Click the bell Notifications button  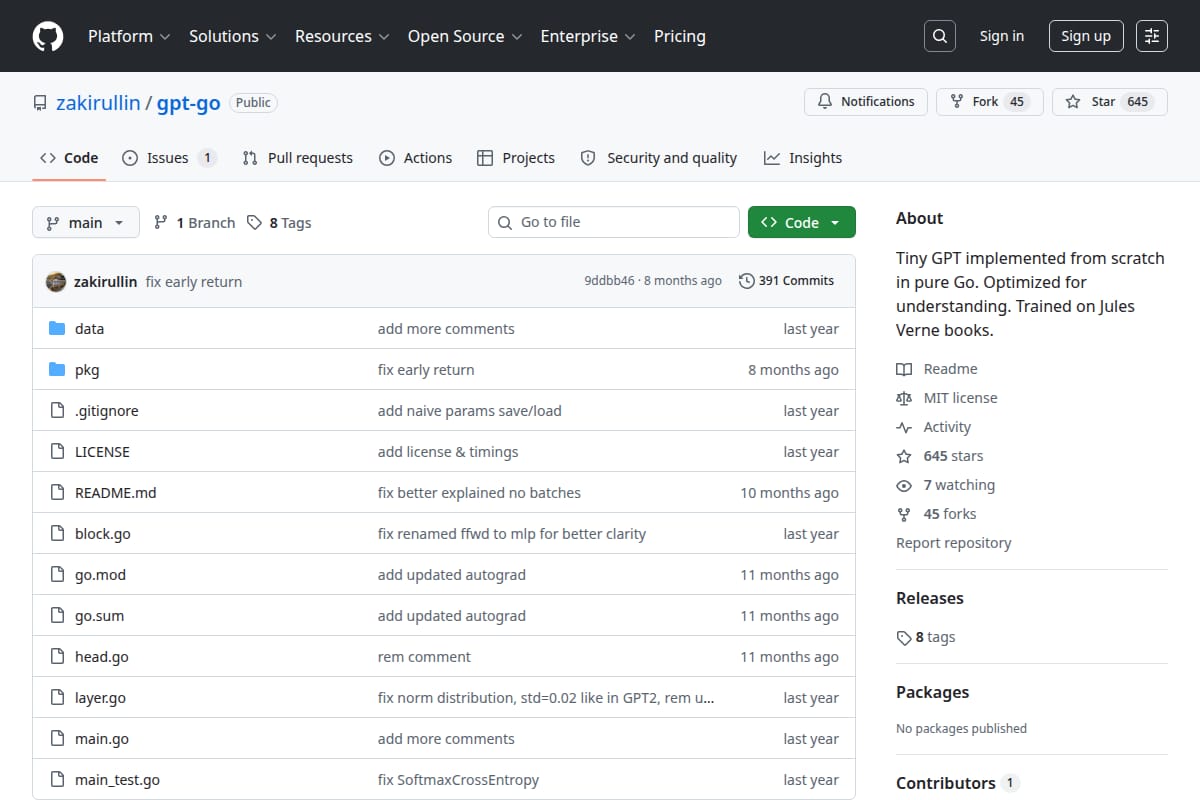pos(866,102)
